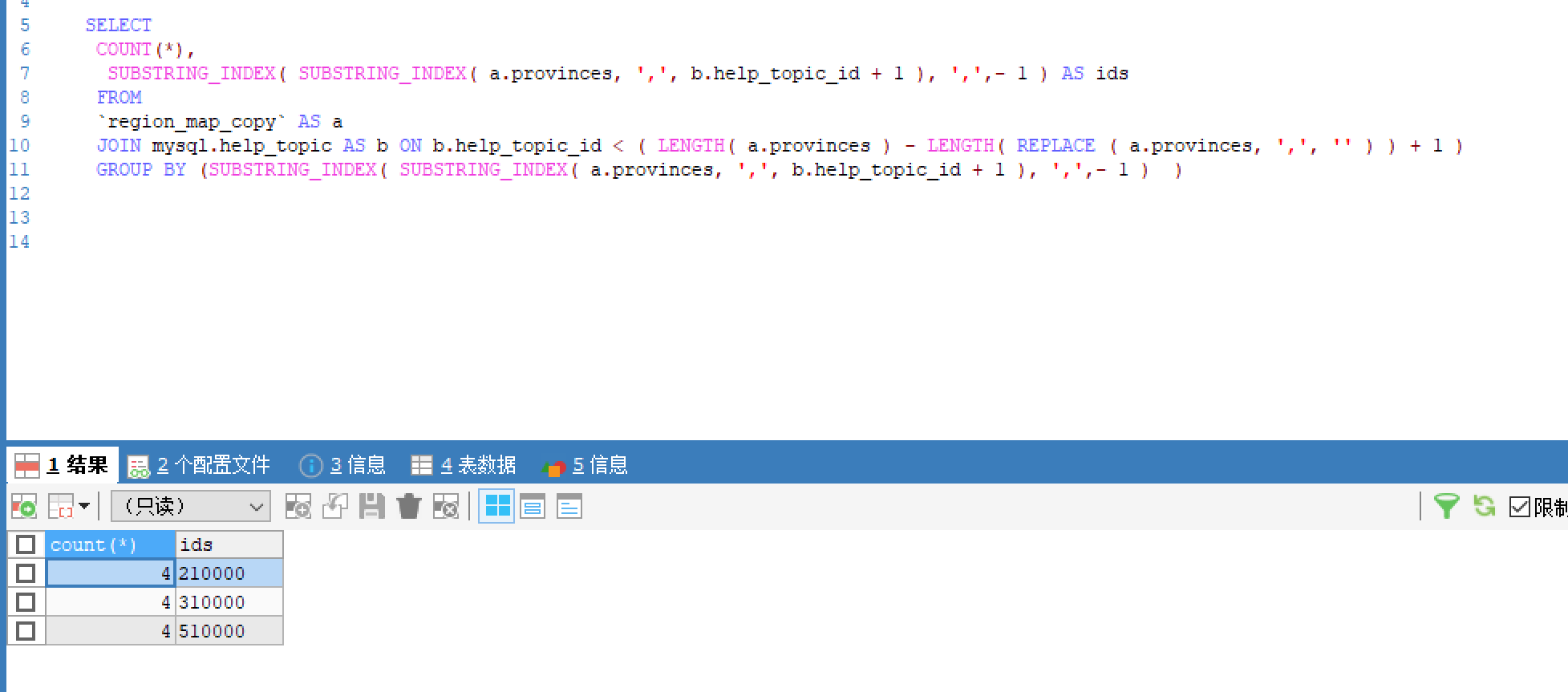This screenshot has width=1568, height=692.
Task: Click the insert new row icon
Action: point(298,507)
